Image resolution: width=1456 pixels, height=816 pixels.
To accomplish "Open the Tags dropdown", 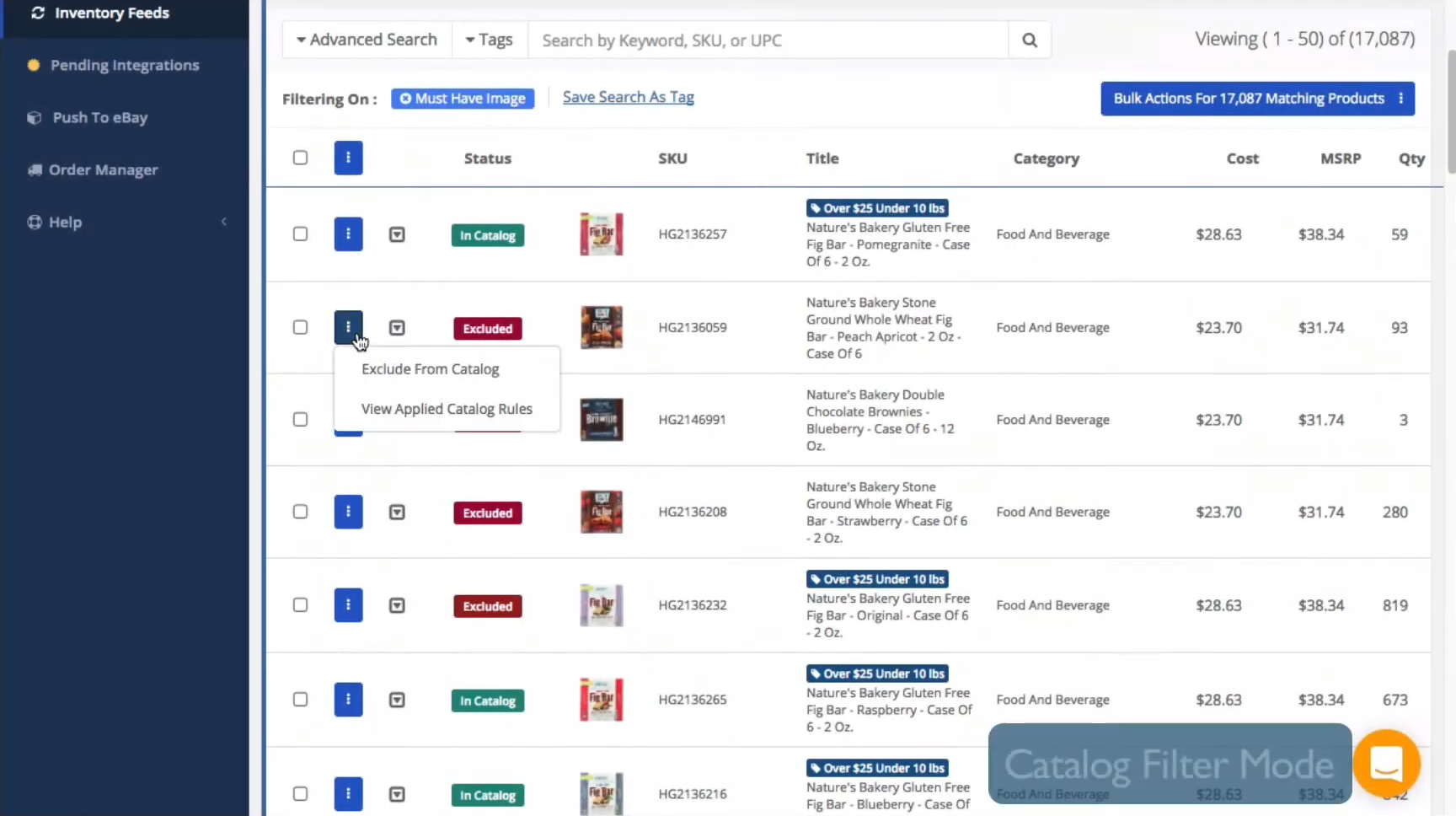I will tap(490, 40).
